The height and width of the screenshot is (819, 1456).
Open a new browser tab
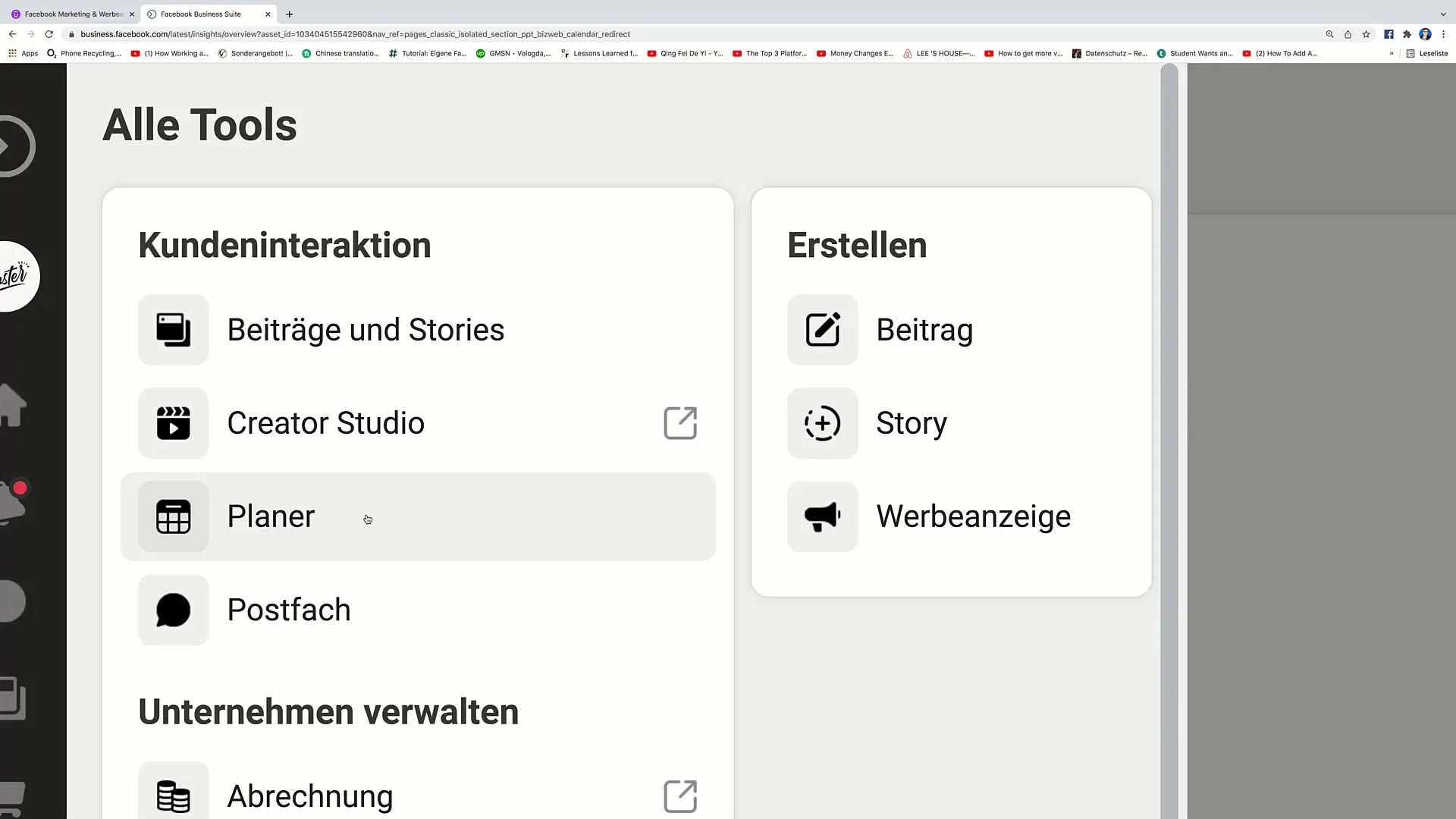coord(290,14)
